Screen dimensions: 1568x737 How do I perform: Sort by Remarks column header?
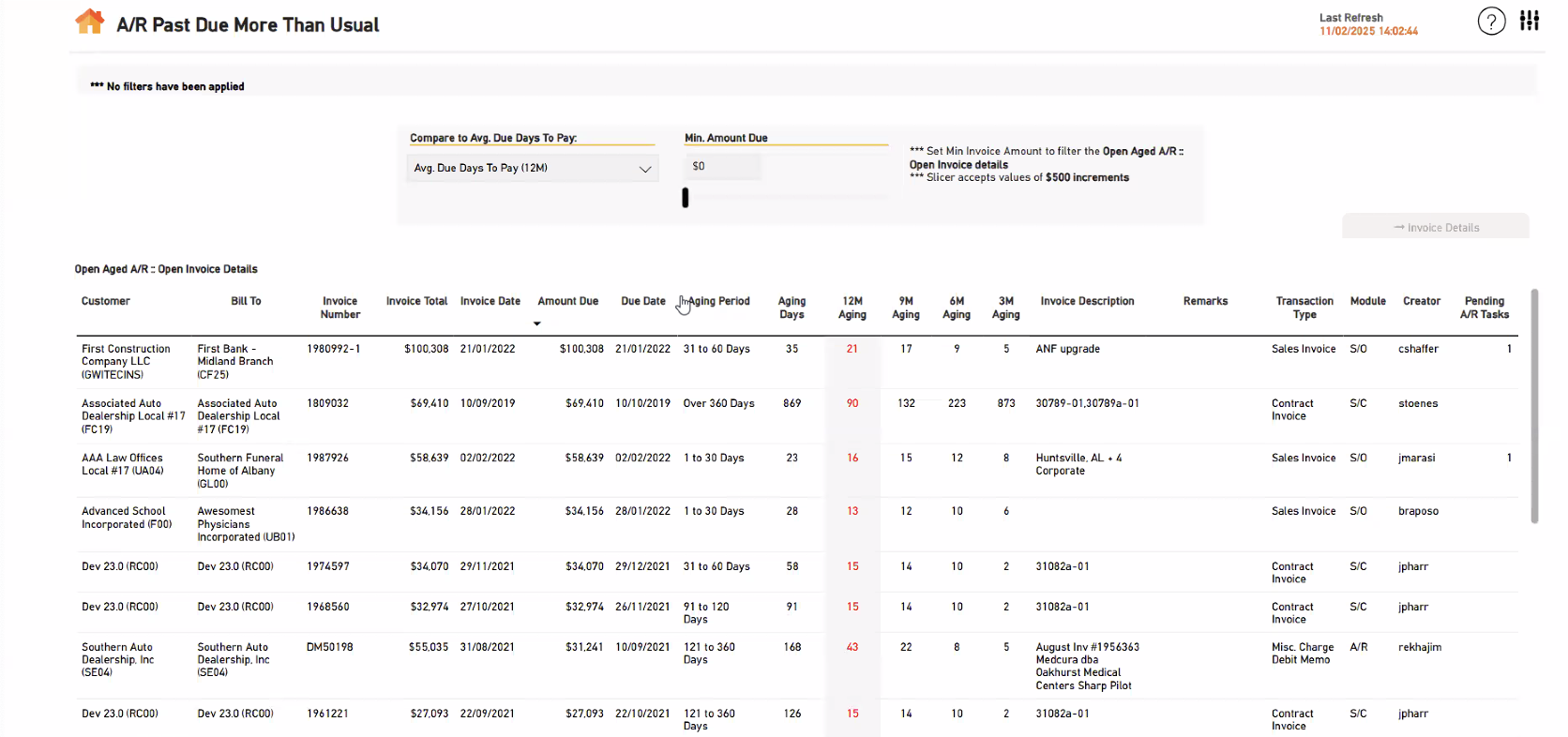tap(1205, 301)
